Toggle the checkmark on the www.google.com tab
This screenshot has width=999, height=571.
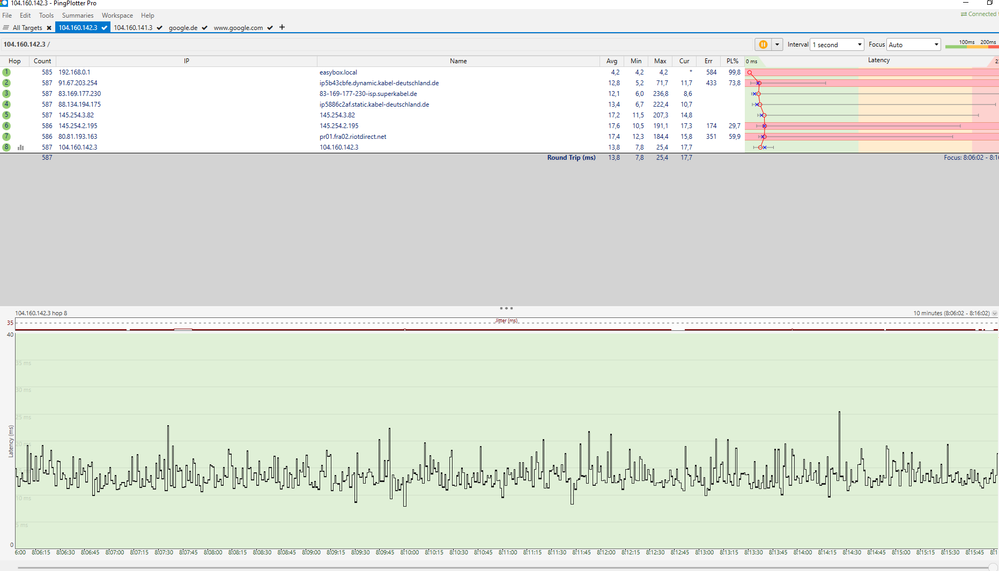270,28
